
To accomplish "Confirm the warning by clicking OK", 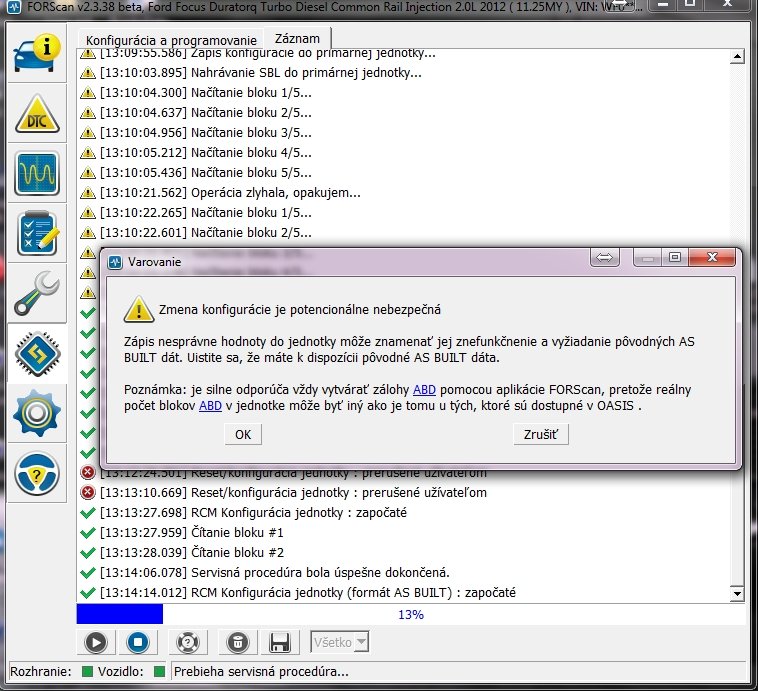I will coord(242,434).
